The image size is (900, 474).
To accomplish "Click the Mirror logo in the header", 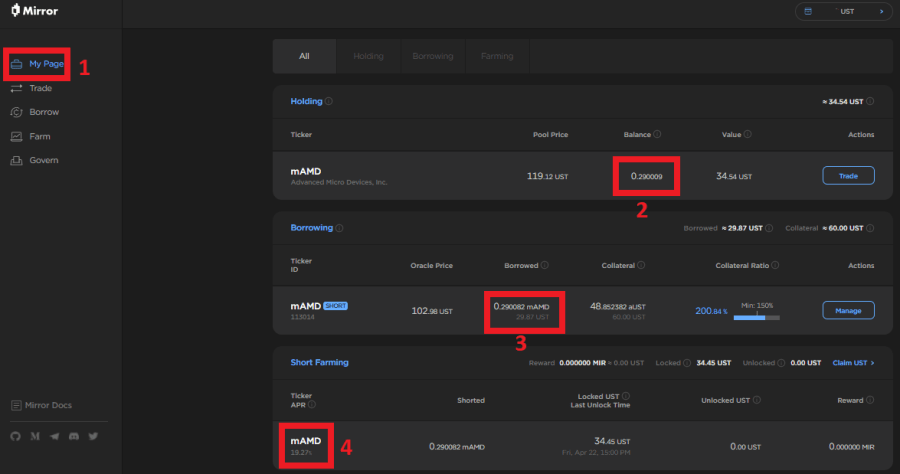I will click(35, 10).
